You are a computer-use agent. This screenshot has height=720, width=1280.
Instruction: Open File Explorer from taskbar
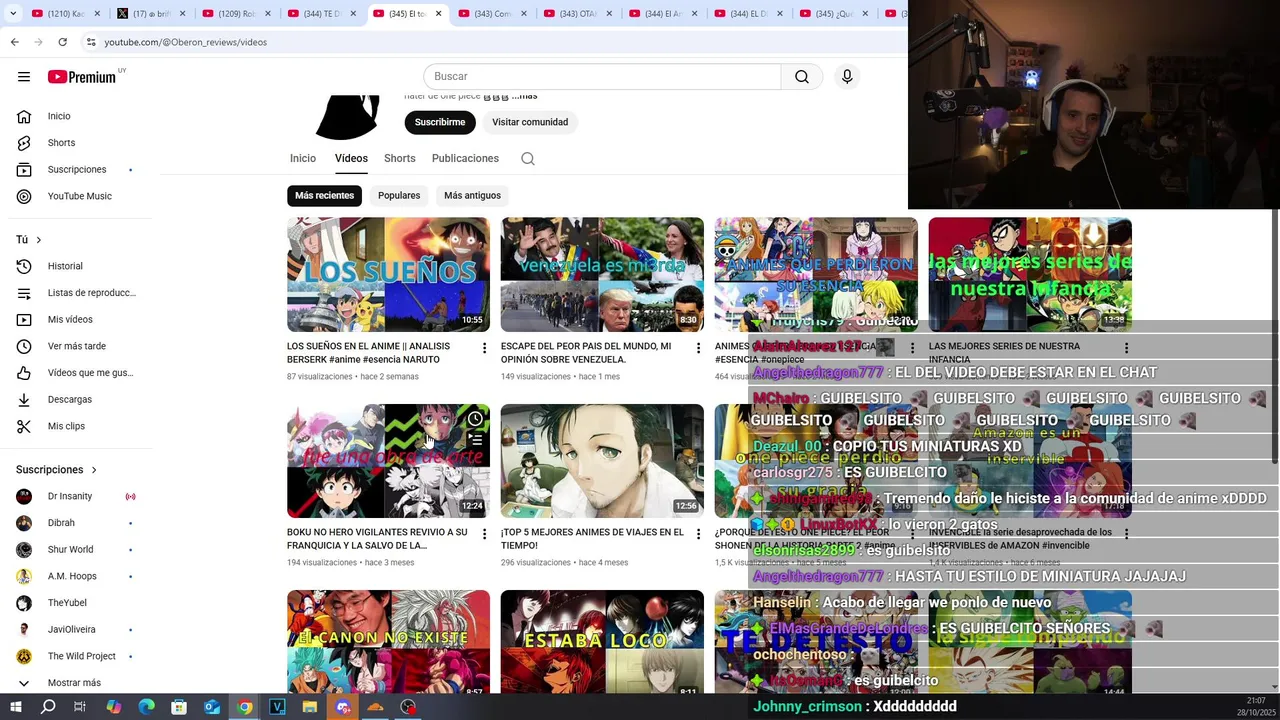pyautogui.click(x=310, y=707)
